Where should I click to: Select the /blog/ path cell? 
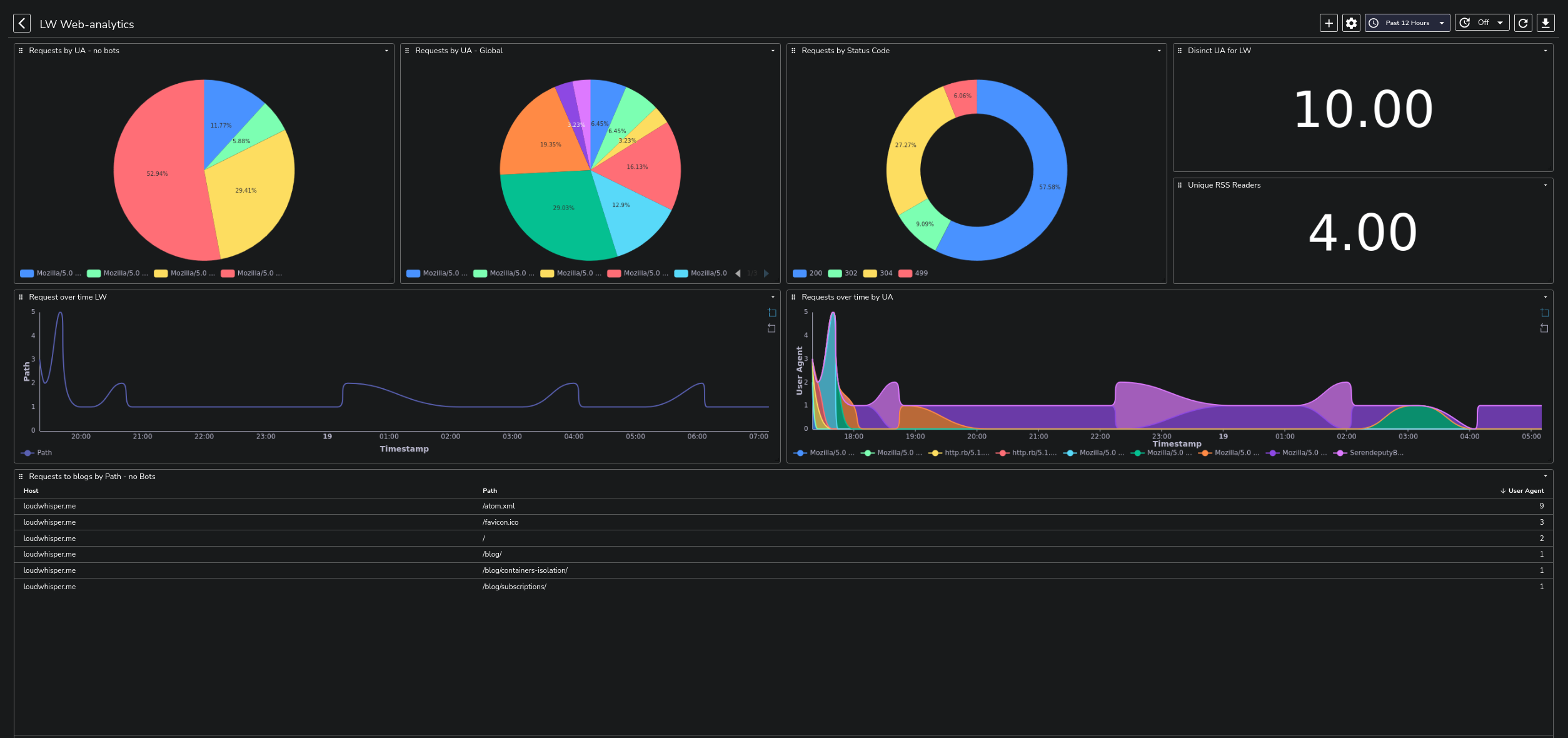pyautogui.click(x=492, y=555)
